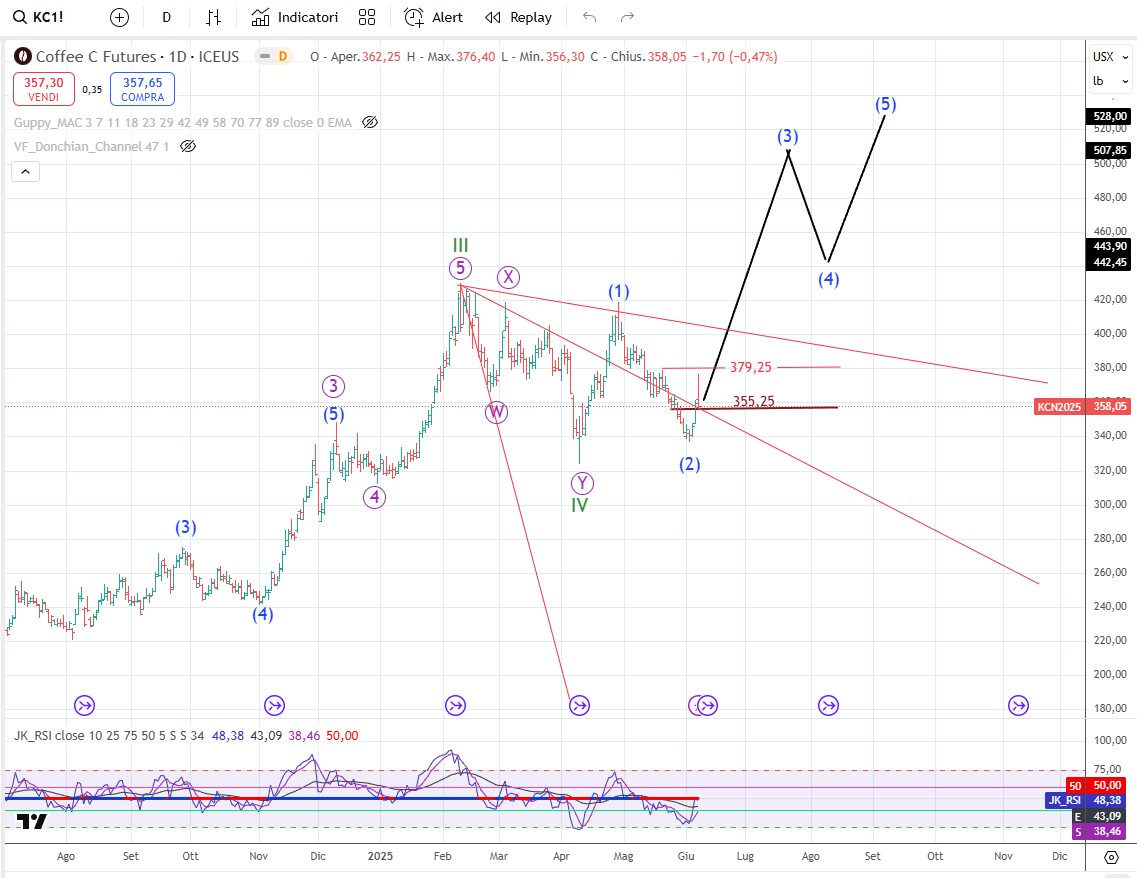Open the layout templates grid icon
This screenshot has height=878, width=1137.
coord(367,17)
